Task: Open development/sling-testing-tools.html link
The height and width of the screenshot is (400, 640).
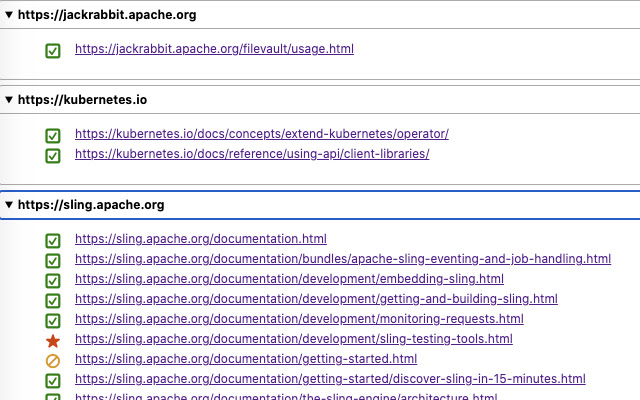Action: click(294, 339)
